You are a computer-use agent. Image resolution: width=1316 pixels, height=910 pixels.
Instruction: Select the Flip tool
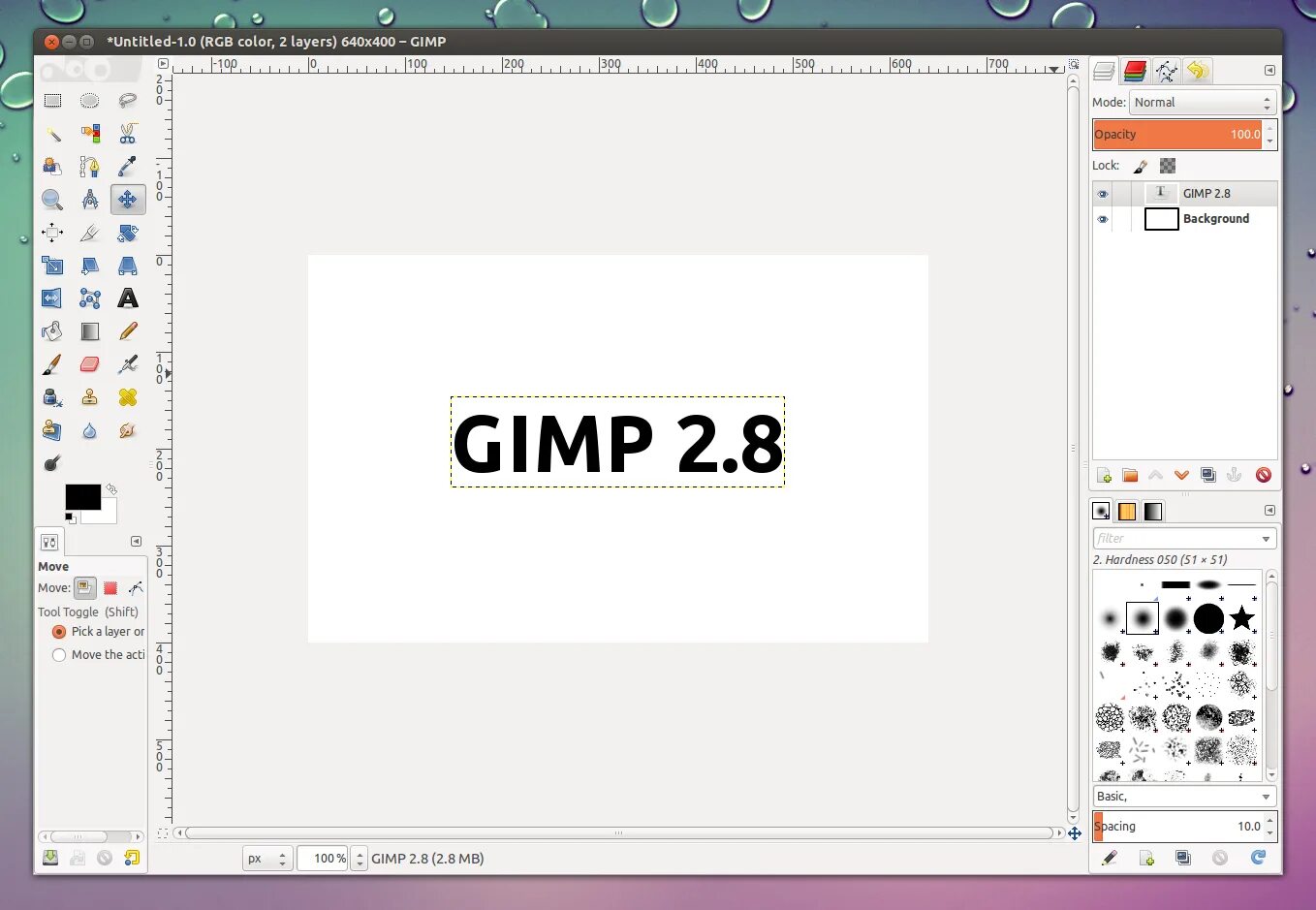[52, 298]
